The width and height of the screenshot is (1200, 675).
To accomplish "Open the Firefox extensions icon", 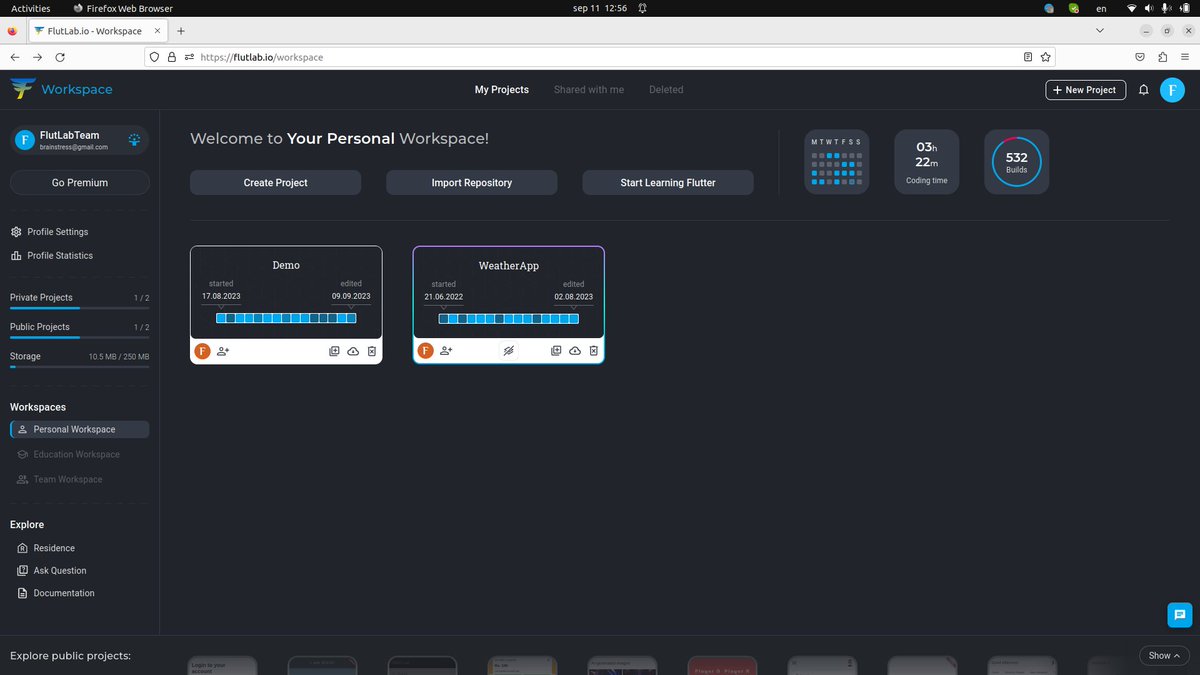I will (x=1162, y=57).
